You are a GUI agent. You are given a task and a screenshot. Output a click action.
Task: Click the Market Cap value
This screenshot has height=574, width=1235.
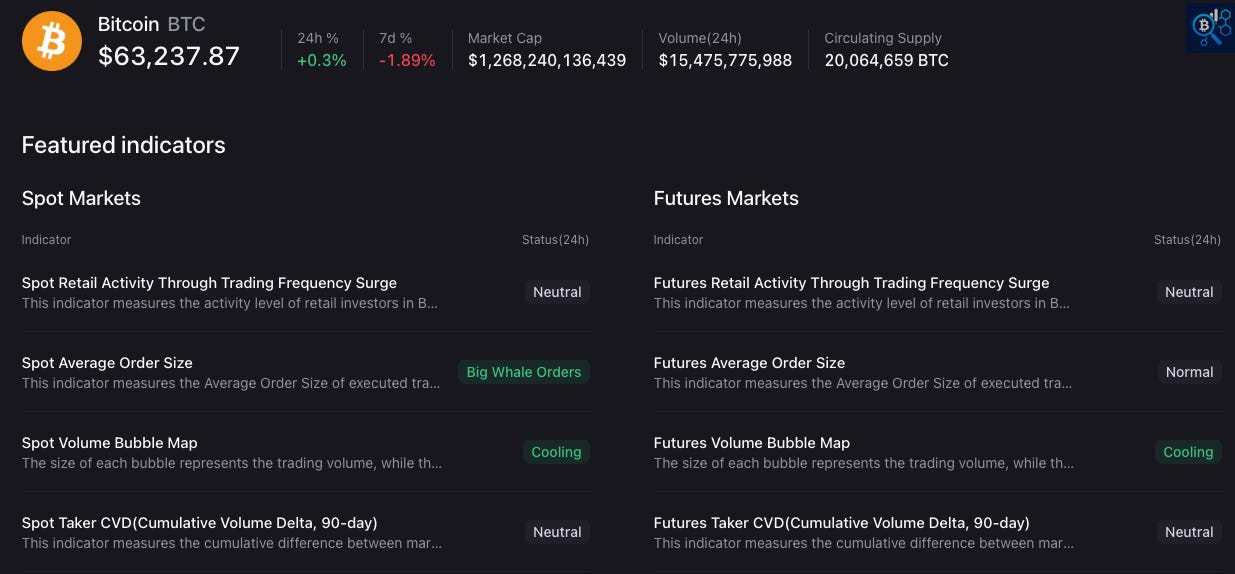[x=547, y=60]
